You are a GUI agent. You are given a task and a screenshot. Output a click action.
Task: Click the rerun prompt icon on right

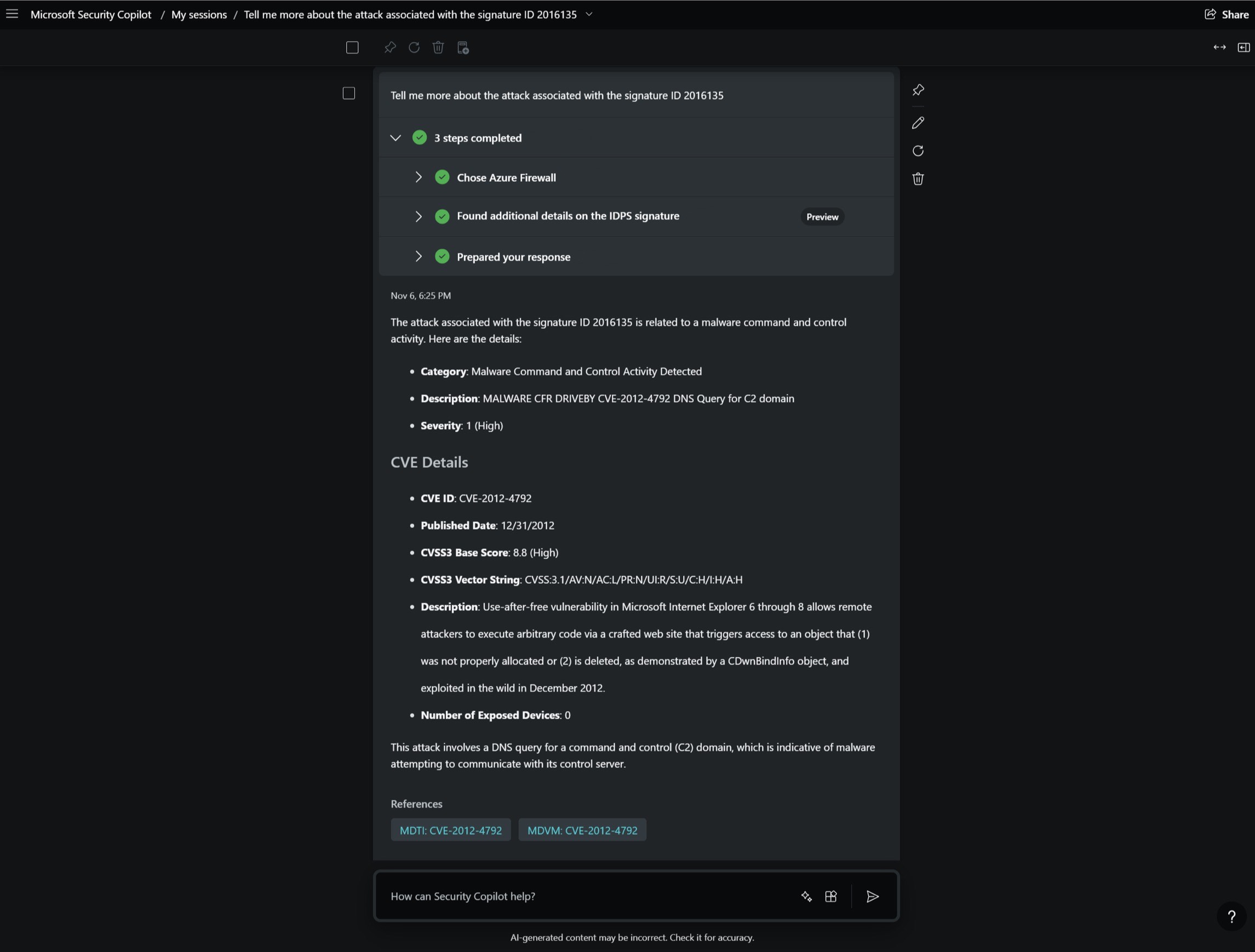click(x=918, y=151)
